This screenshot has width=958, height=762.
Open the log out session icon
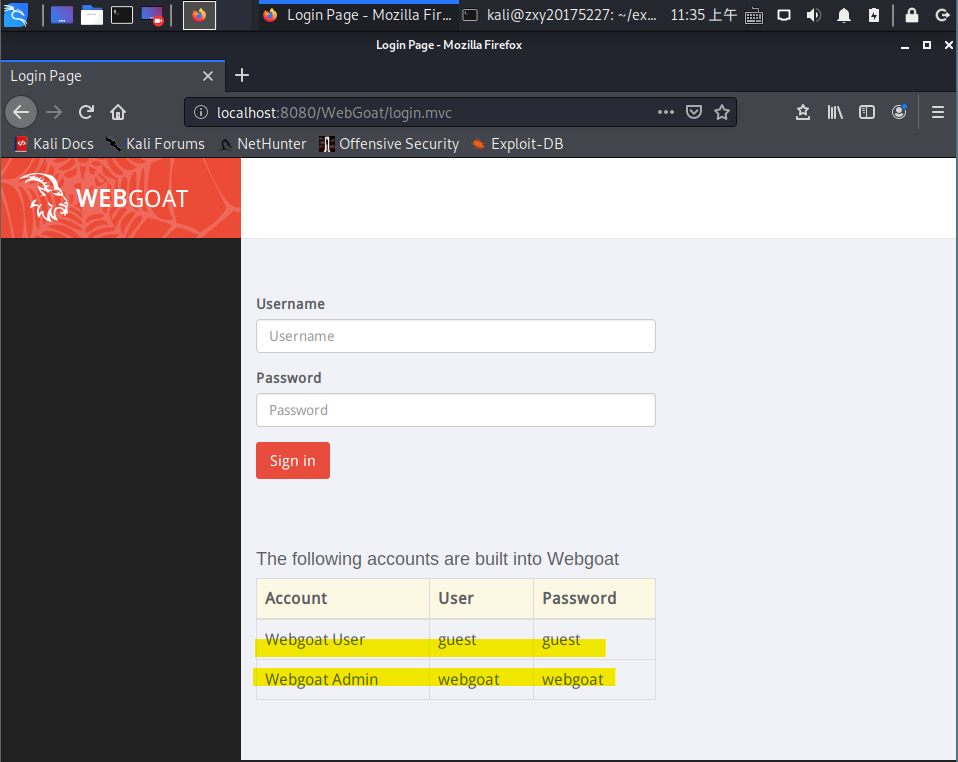(942, 15)
